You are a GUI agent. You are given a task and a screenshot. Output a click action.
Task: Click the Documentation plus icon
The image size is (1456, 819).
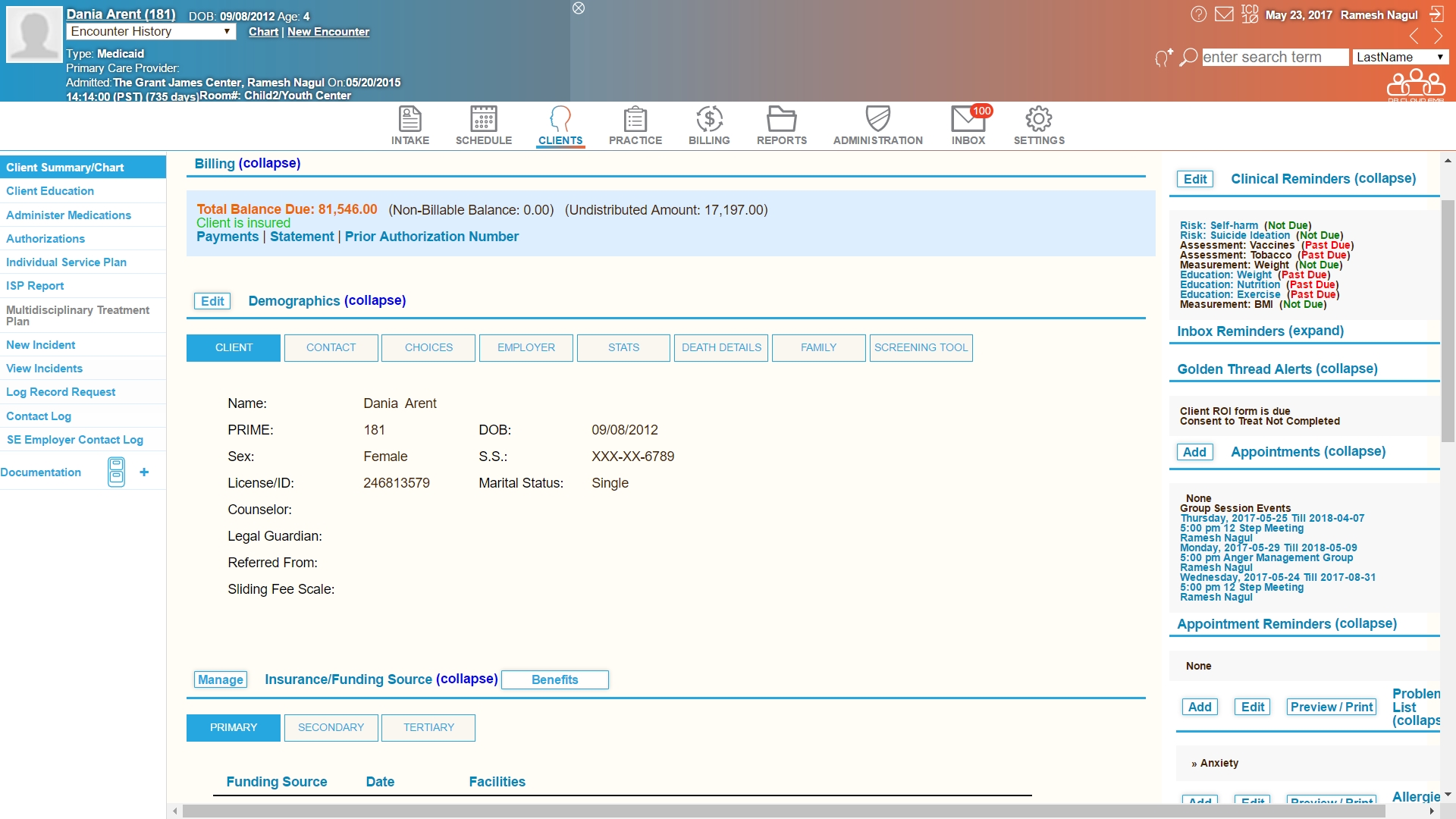[144, 472]
